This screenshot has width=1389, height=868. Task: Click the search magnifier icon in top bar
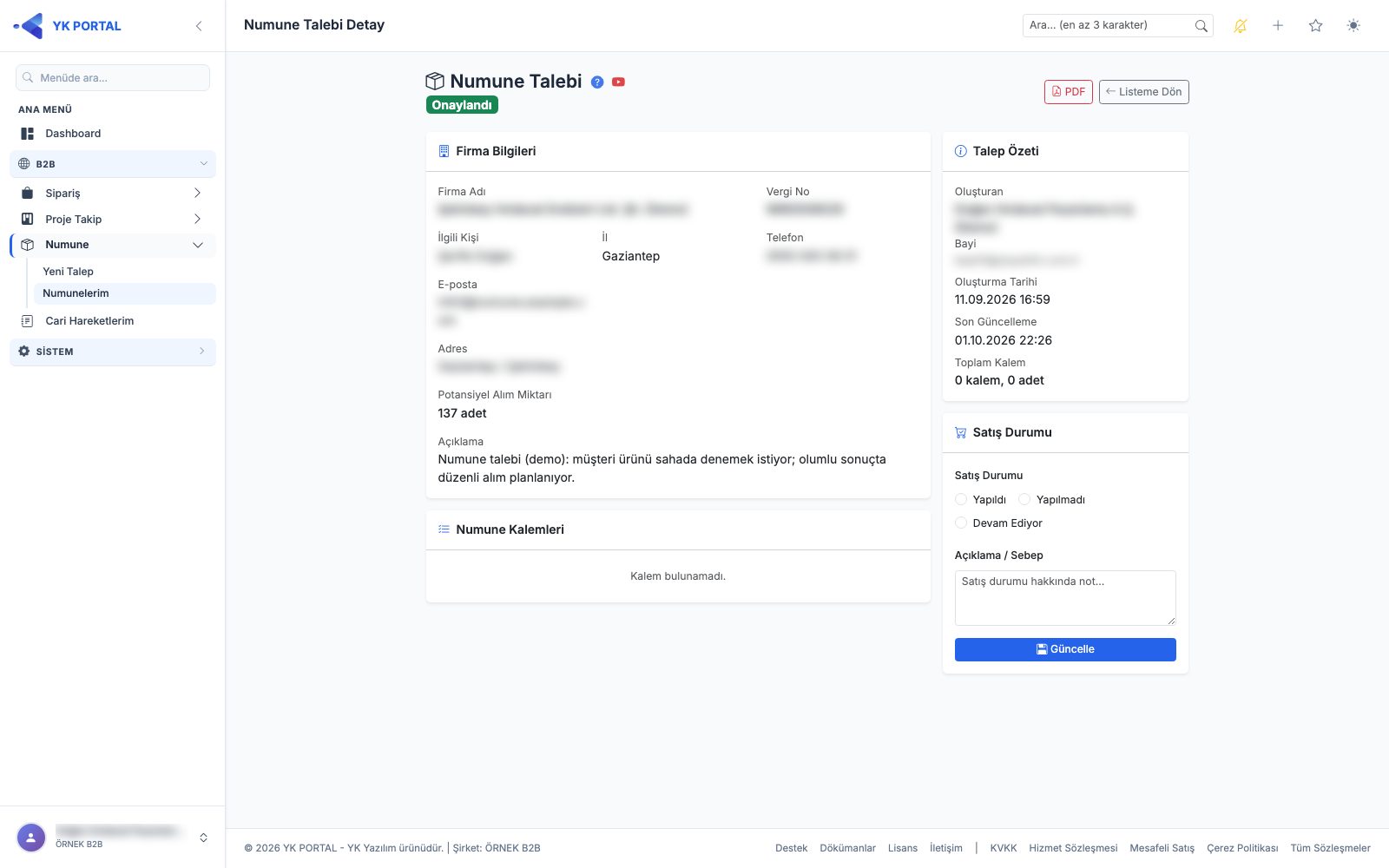[1201, 26]
